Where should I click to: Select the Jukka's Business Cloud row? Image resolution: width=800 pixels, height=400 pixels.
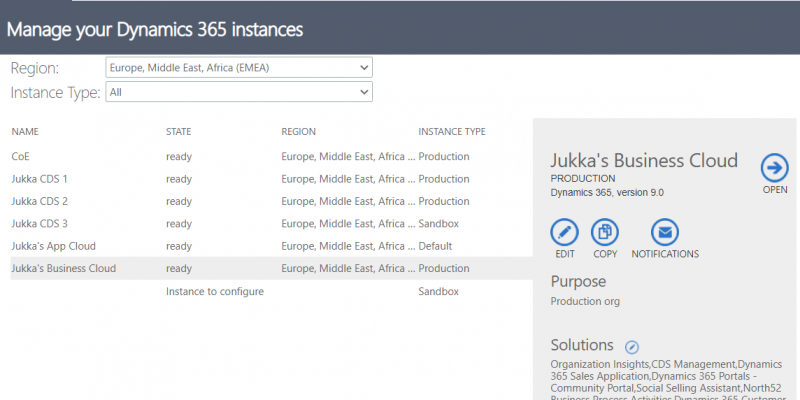[271, 268]
